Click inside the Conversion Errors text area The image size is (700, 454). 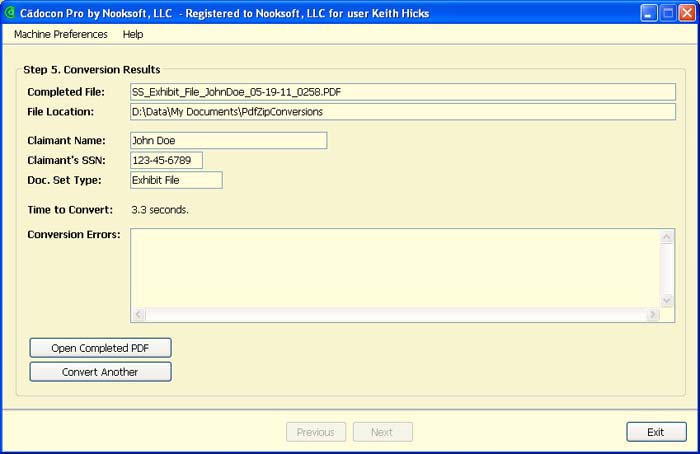pos(395,267)
